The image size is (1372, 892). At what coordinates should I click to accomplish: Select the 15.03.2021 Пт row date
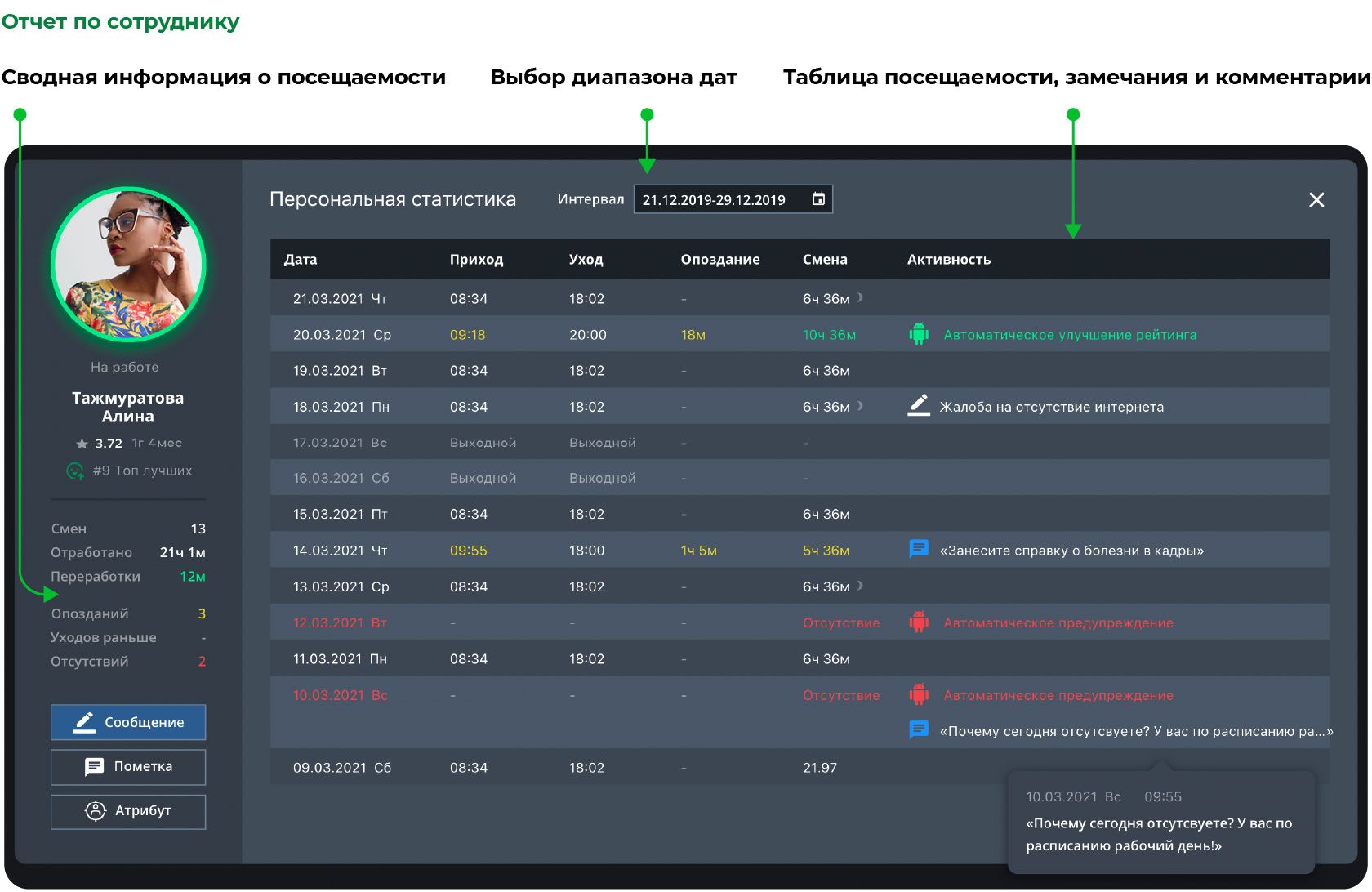[341, 514]
